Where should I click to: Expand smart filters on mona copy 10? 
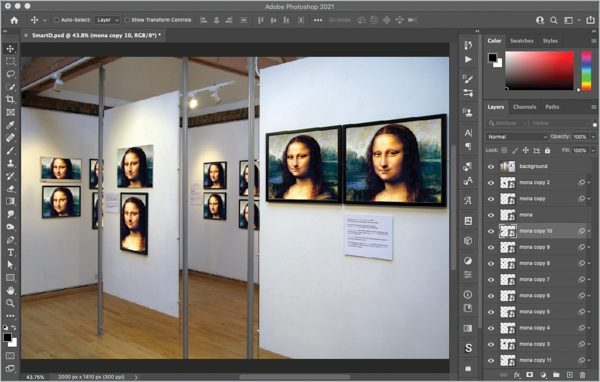coord(589,231)
